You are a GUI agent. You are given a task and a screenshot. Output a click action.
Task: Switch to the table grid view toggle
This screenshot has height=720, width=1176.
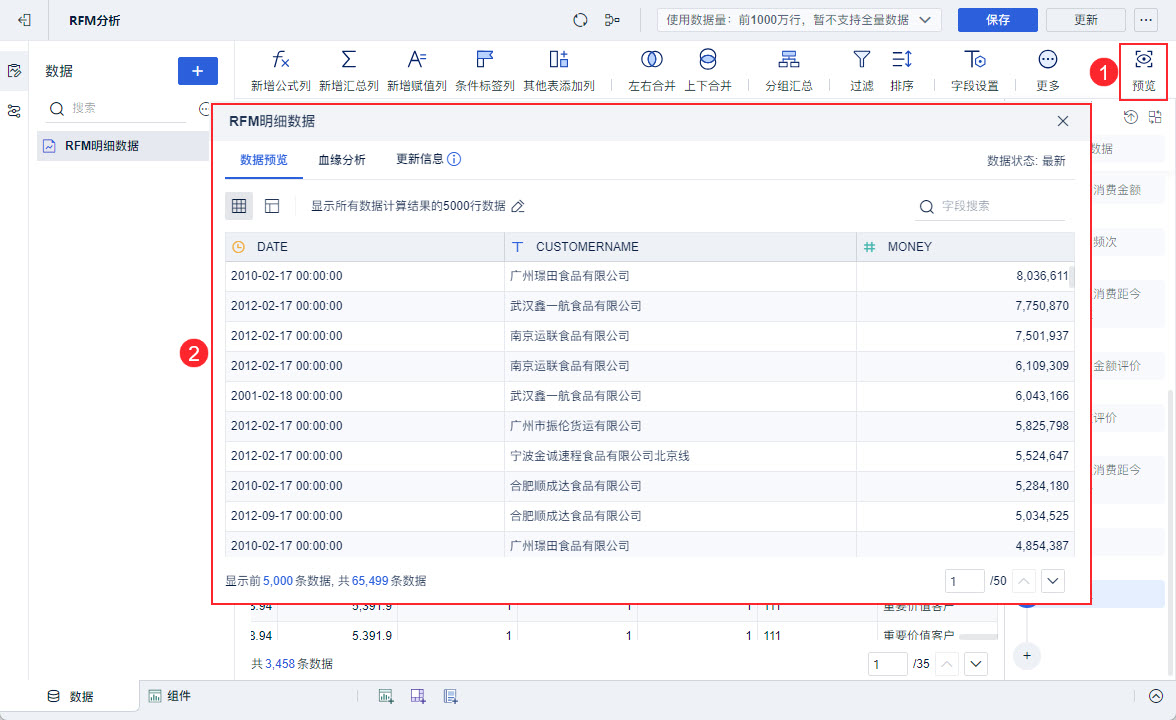[239, 206]
